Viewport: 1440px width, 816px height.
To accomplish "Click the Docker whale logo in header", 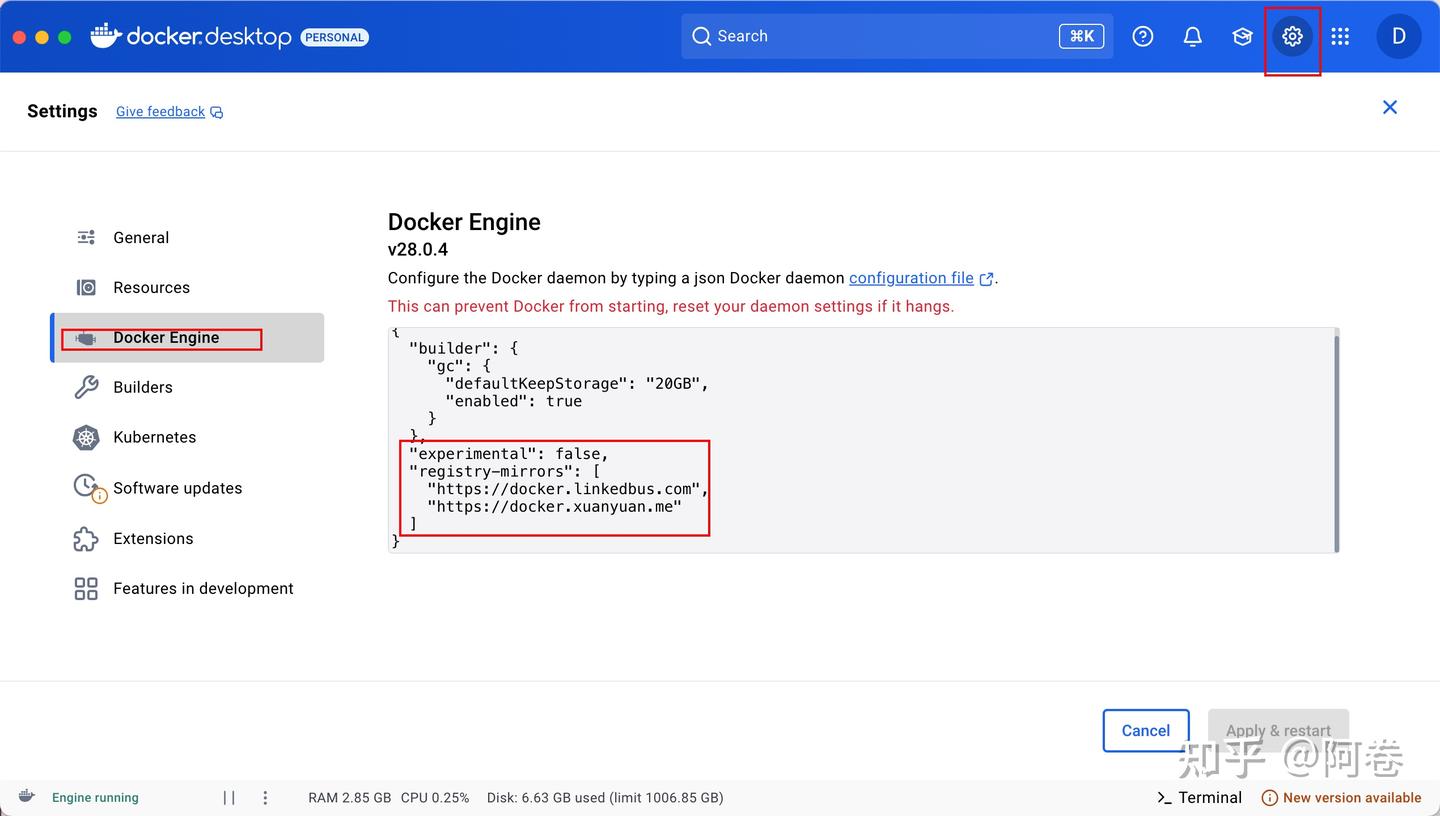I will [105, 36].
